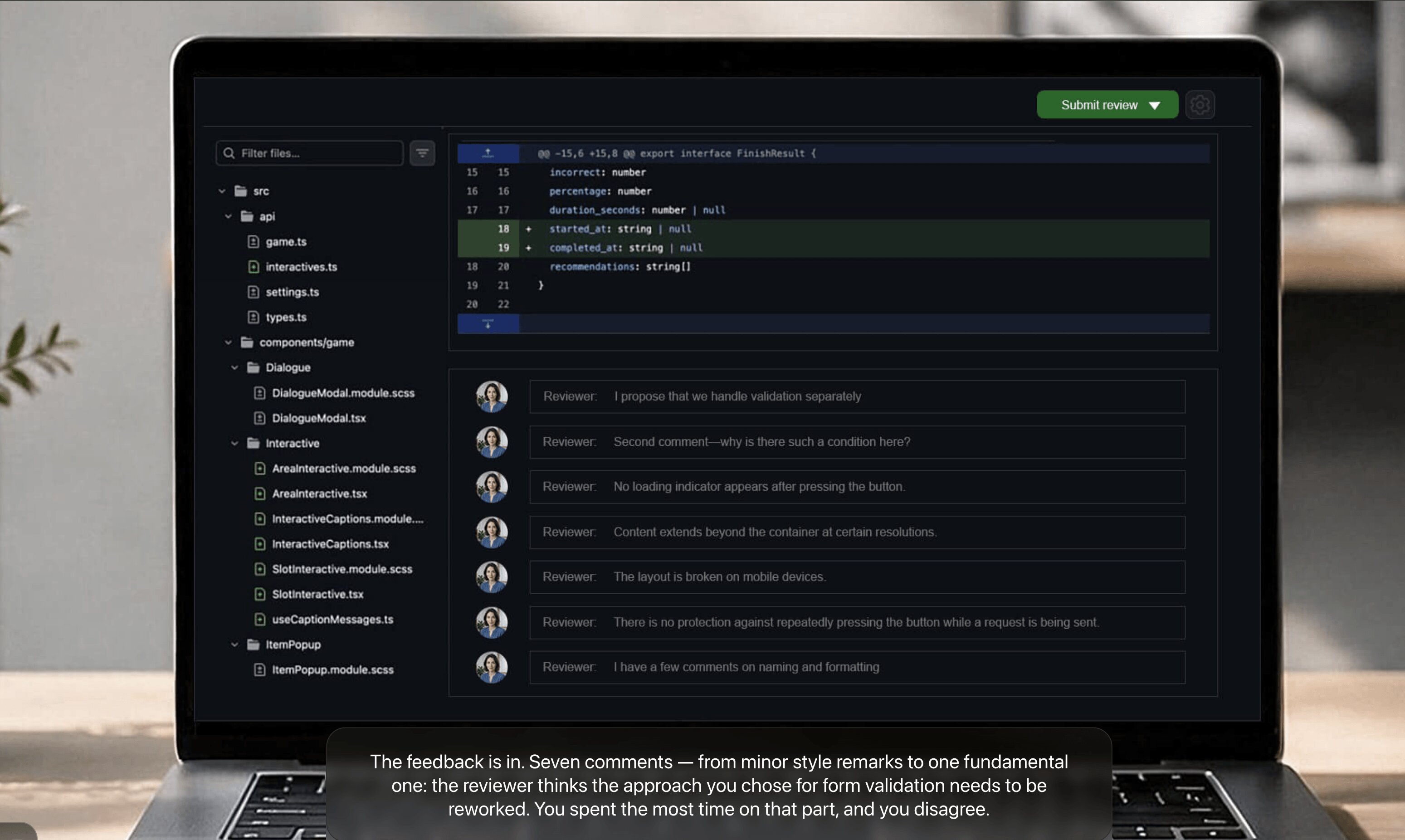Open the file filter options icon
Image resolution: width=1405 pixels, height=840 pixels.
tap(422, 153)
